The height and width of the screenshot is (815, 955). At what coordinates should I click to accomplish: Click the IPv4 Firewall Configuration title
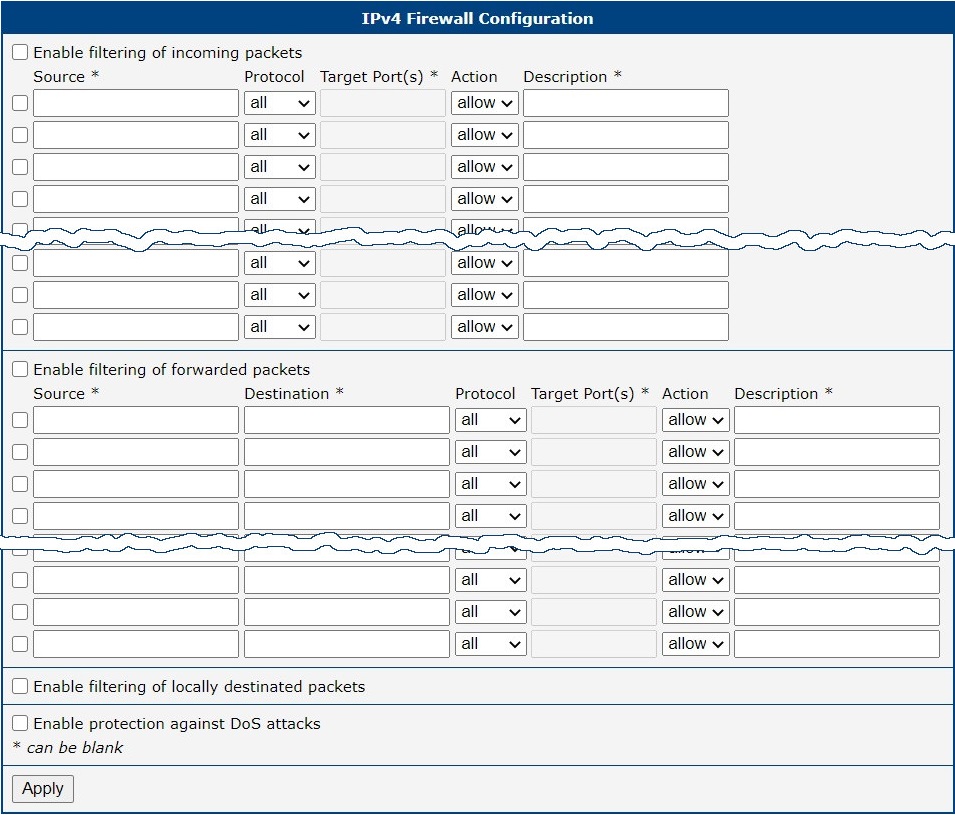[x=478, y=18]
